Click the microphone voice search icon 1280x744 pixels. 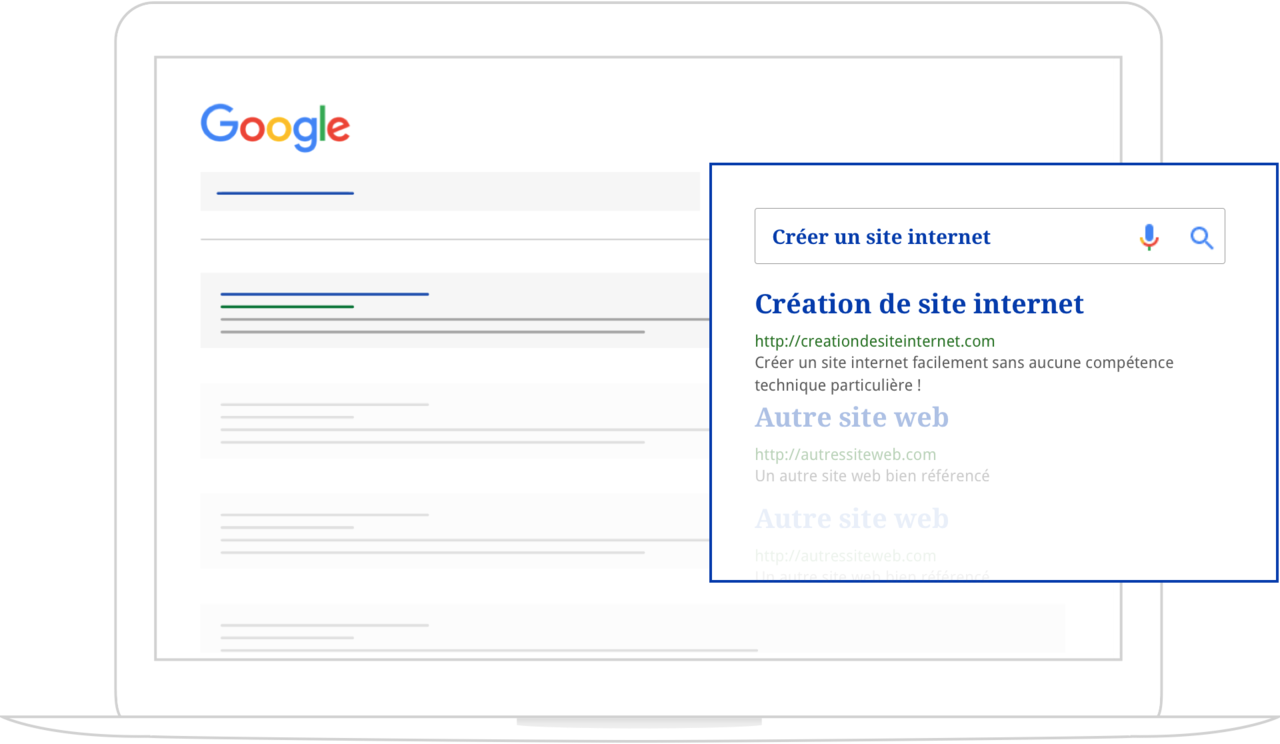(1149, 237)
